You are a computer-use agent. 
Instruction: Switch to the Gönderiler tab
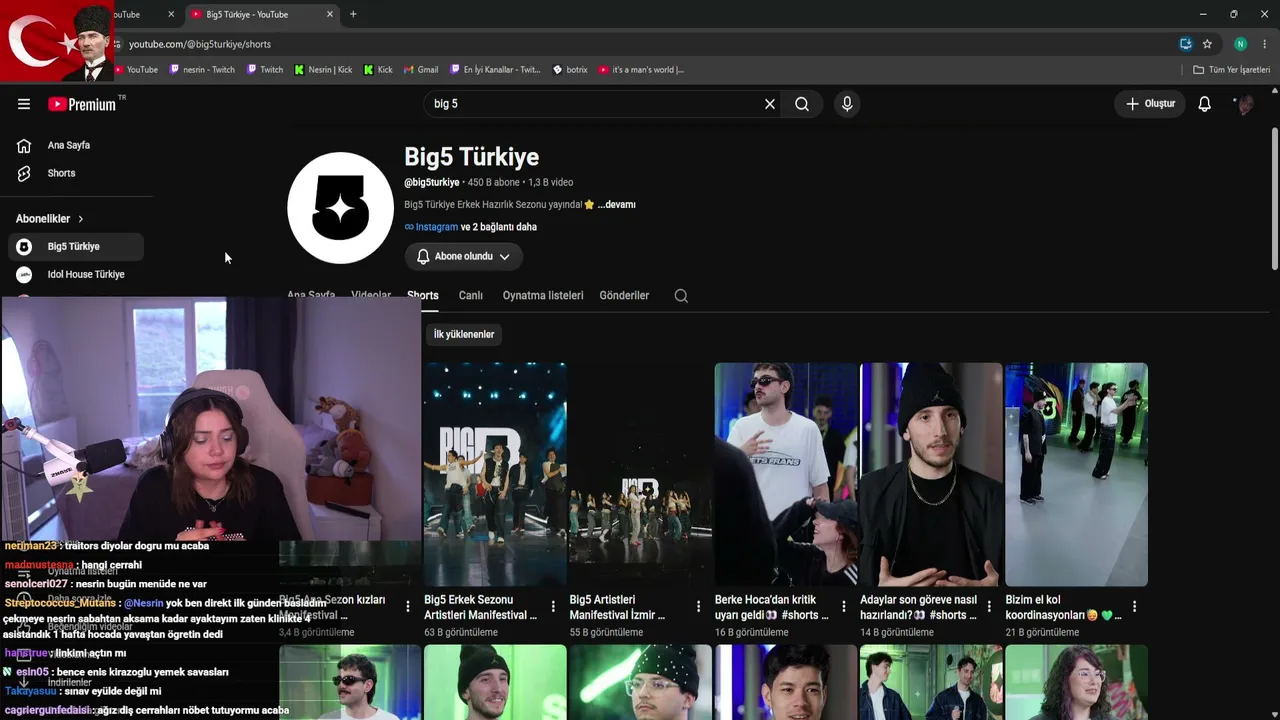(x=624, y=296)
